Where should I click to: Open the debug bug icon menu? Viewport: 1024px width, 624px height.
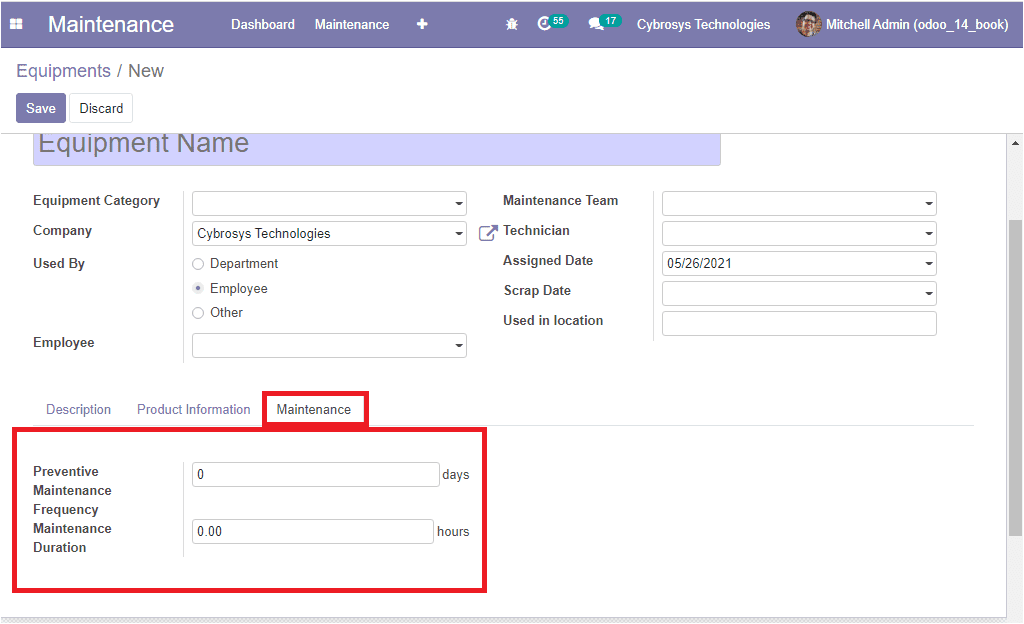point(512,24)
